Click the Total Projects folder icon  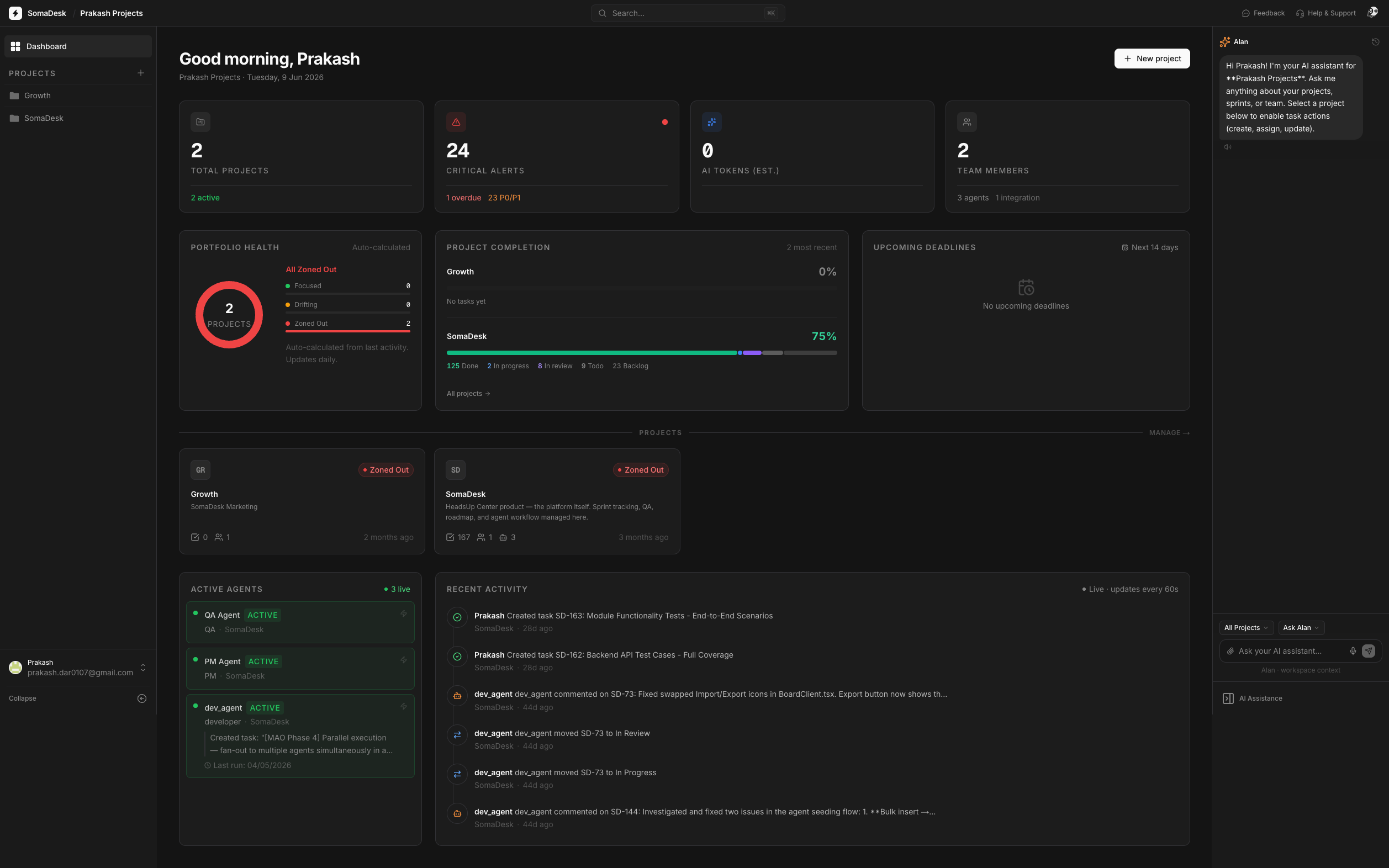[x=200, y=121]
